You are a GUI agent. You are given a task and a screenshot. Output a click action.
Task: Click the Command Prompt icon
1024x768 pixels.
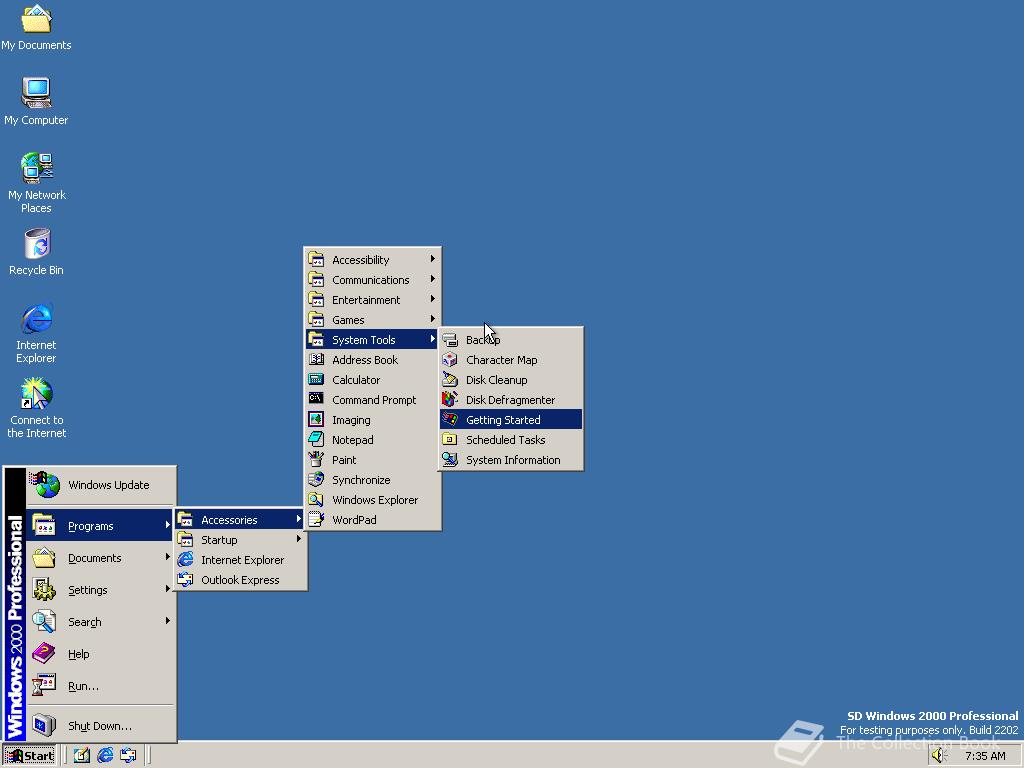pos(316,399)
